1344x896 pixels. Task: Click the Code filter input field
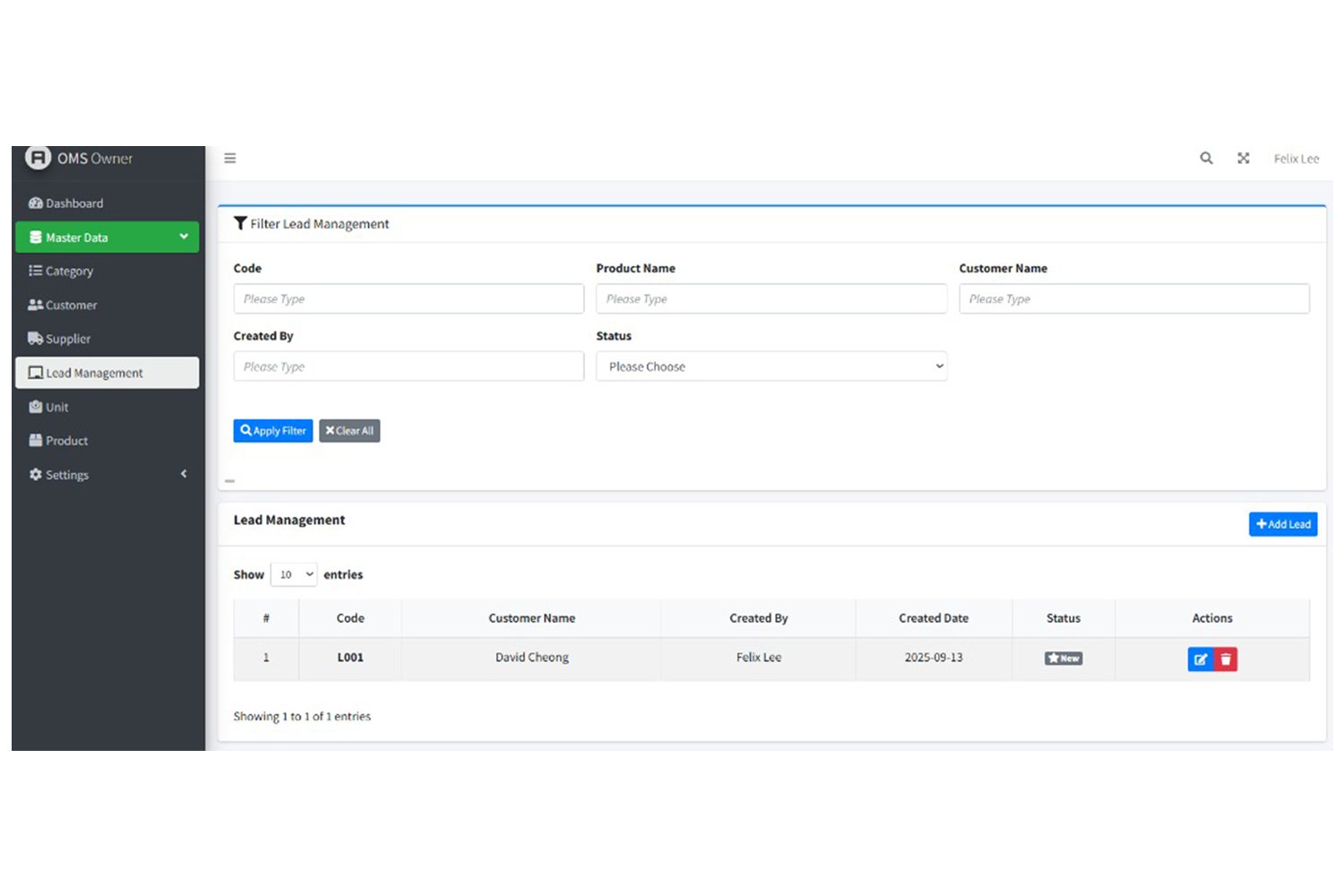pyautogui.click(x=409, y=299)
